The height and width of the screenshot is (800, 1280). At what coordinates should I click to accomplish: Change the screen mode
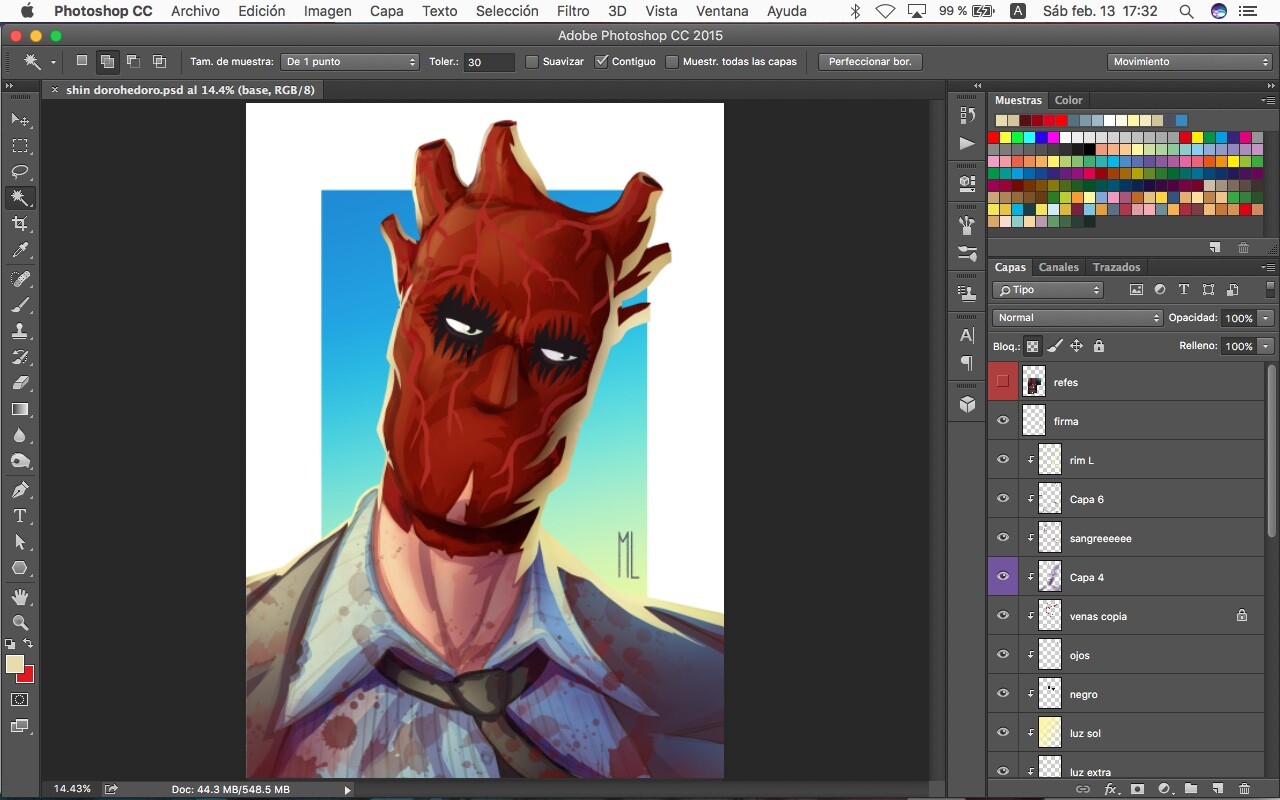20,726
